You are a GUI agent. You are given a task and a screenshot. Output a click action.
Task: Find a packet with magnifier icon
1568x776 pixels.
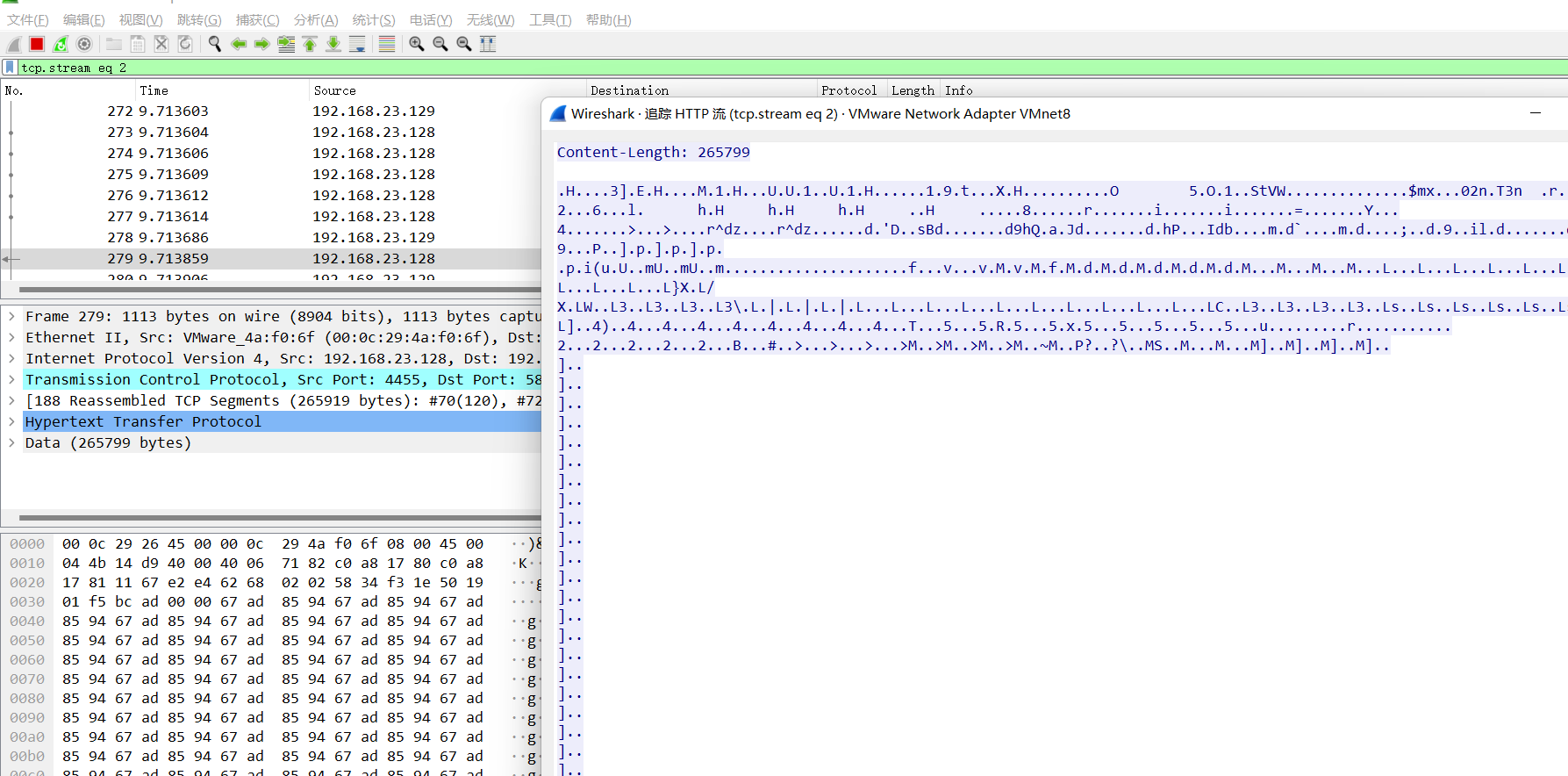click(214, 44)
